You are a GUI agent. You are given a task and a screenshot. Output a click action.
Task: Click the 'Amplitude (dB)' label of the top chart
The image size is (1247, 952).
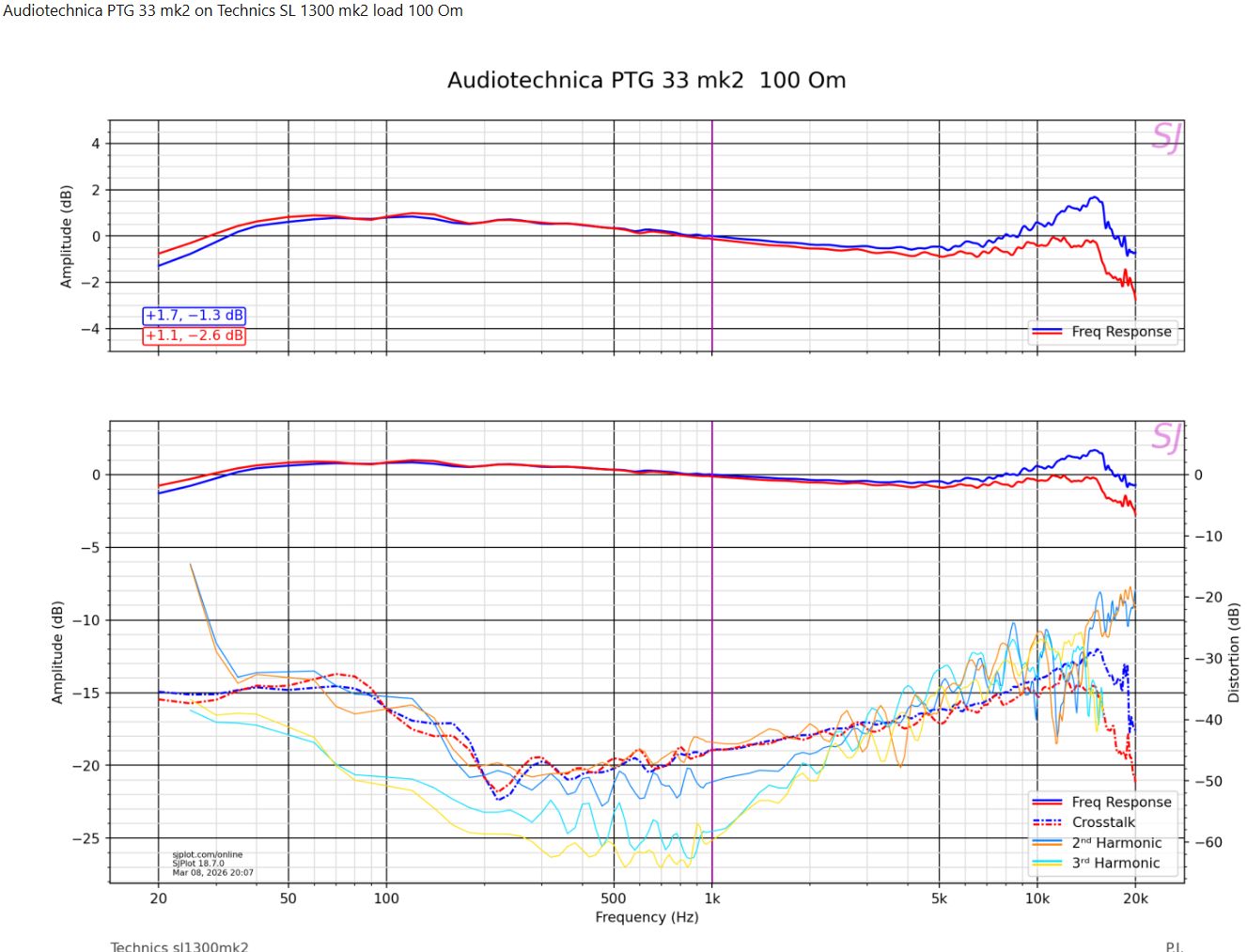66,237
